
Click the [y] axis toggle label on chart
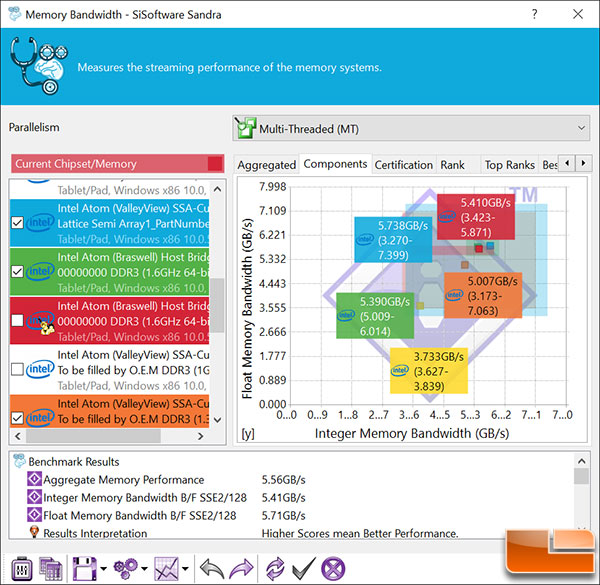(248, 434)
